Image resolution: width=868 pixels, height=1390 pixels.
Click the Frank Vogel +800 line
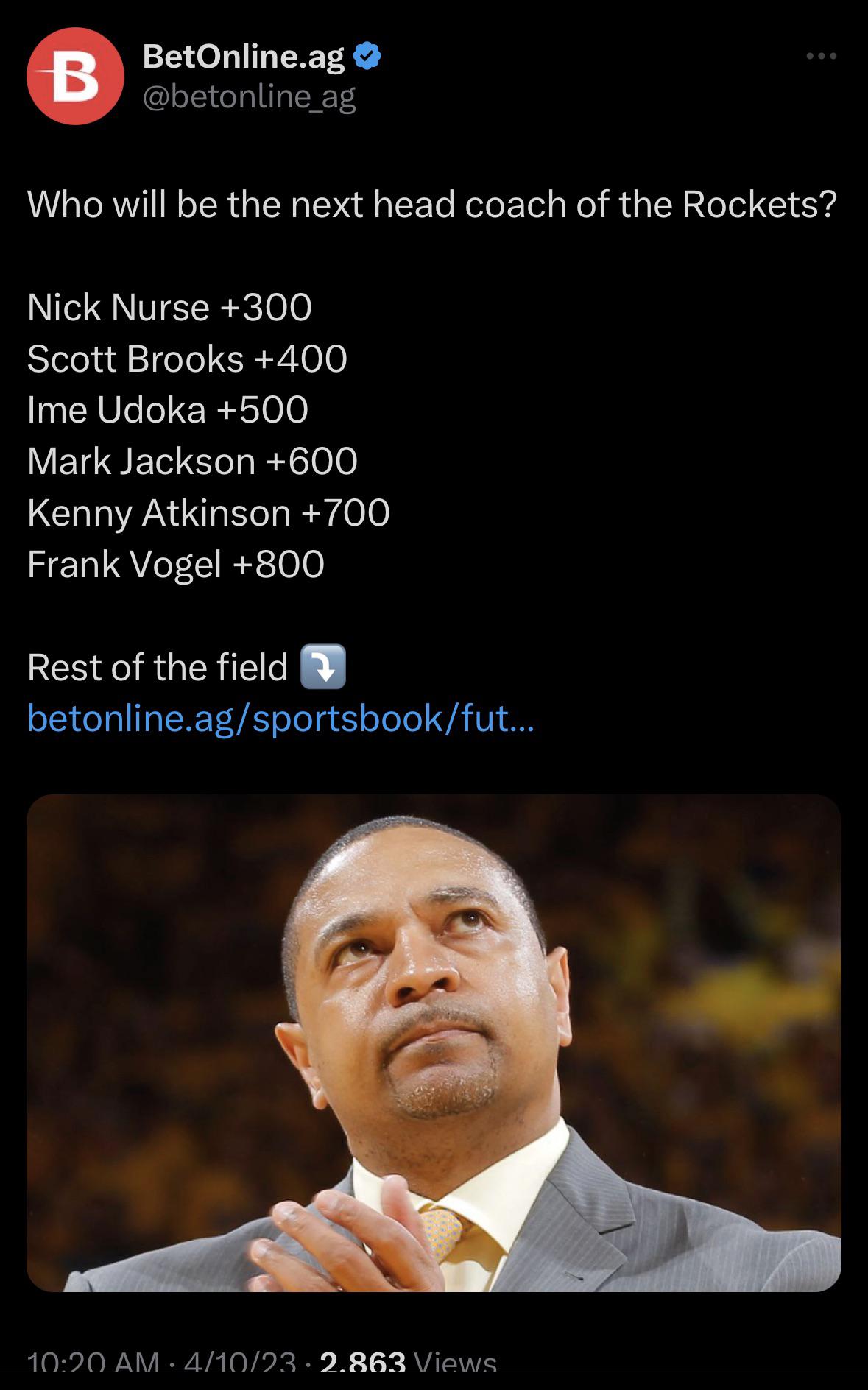click(x=176, y=565)
